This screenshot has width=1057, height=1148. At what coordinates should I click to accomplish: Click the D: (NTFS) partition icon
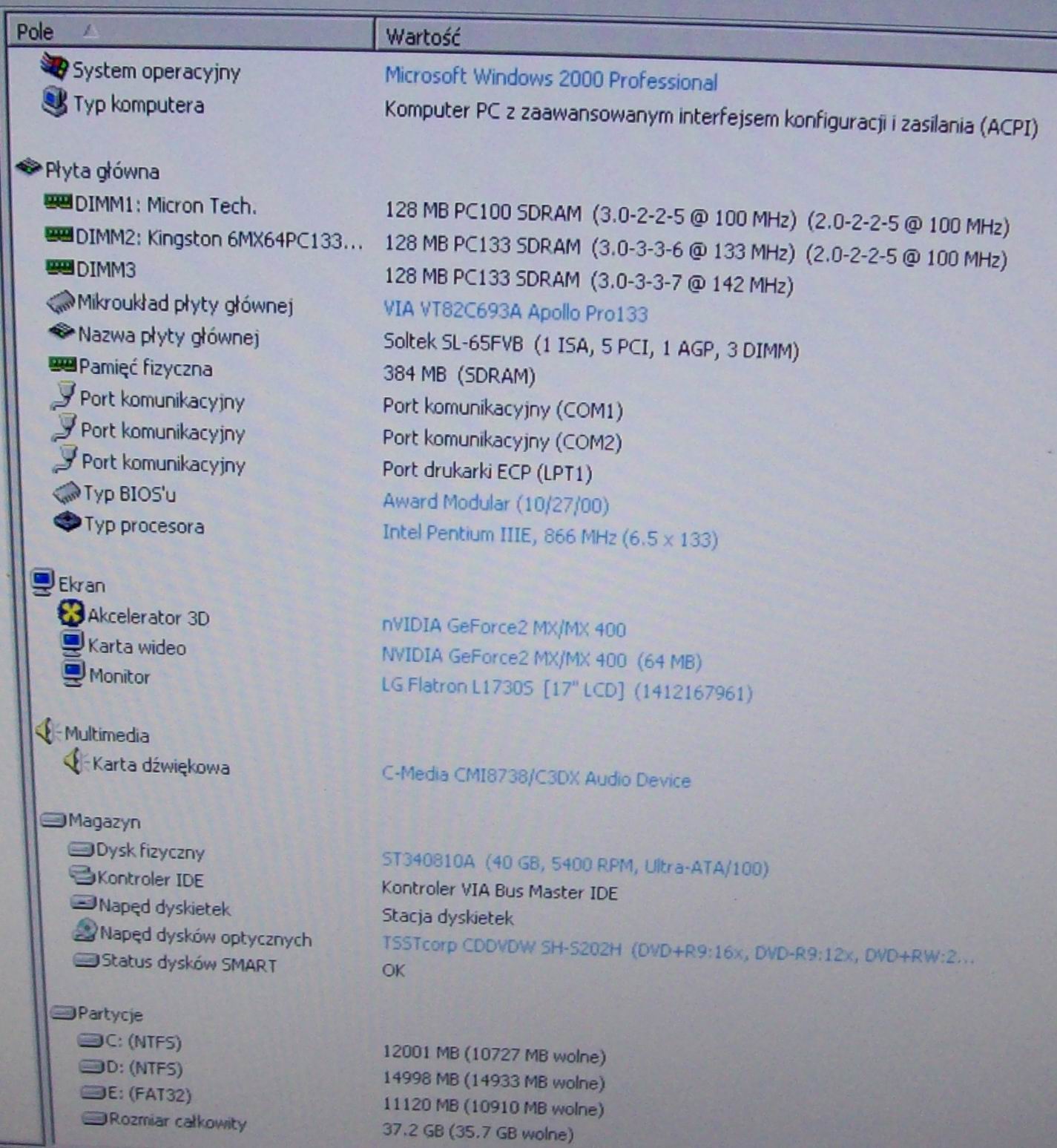92,1067
